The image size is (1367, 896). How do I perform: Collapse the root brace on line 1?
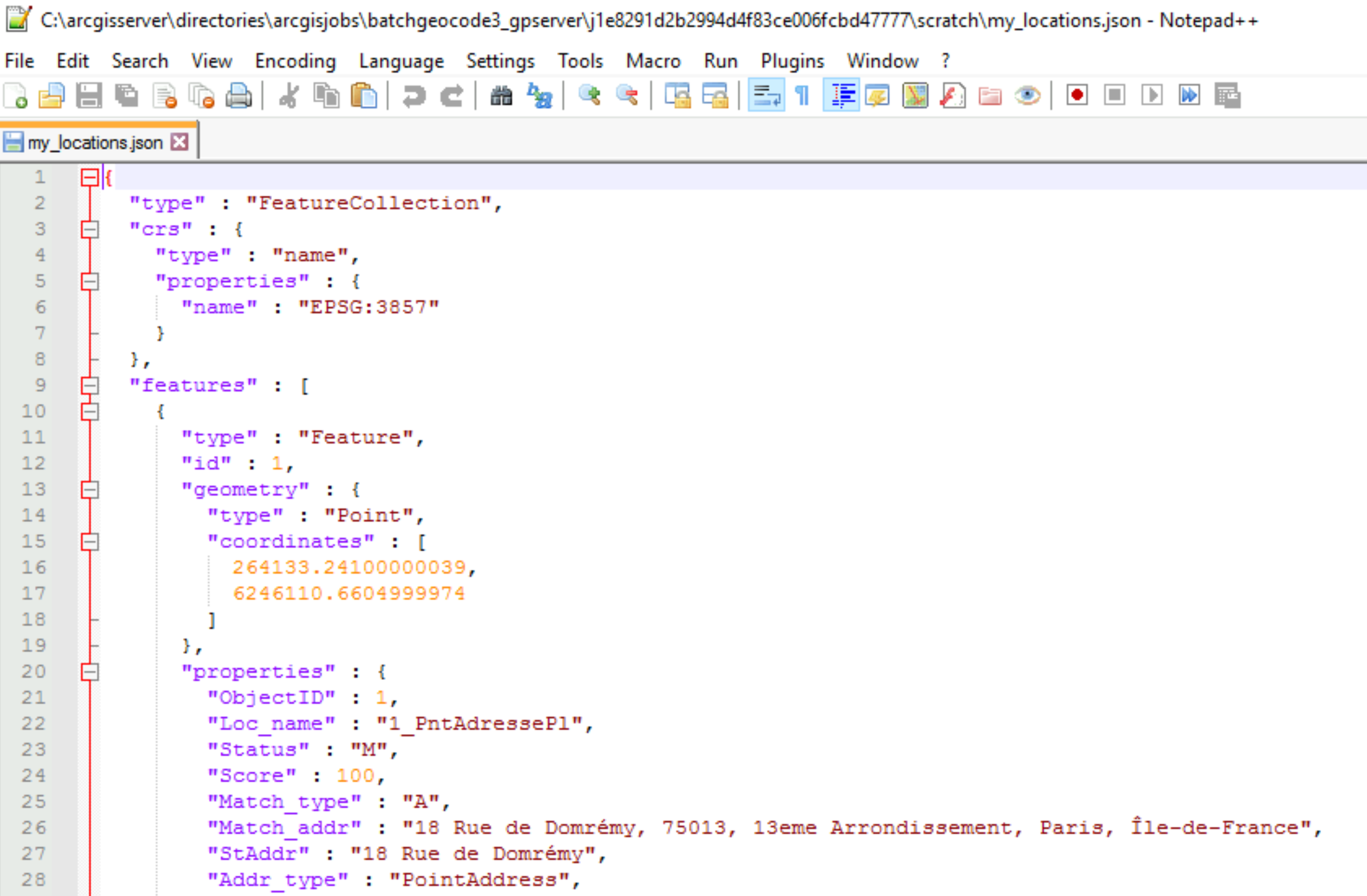[x=90, y=178]
